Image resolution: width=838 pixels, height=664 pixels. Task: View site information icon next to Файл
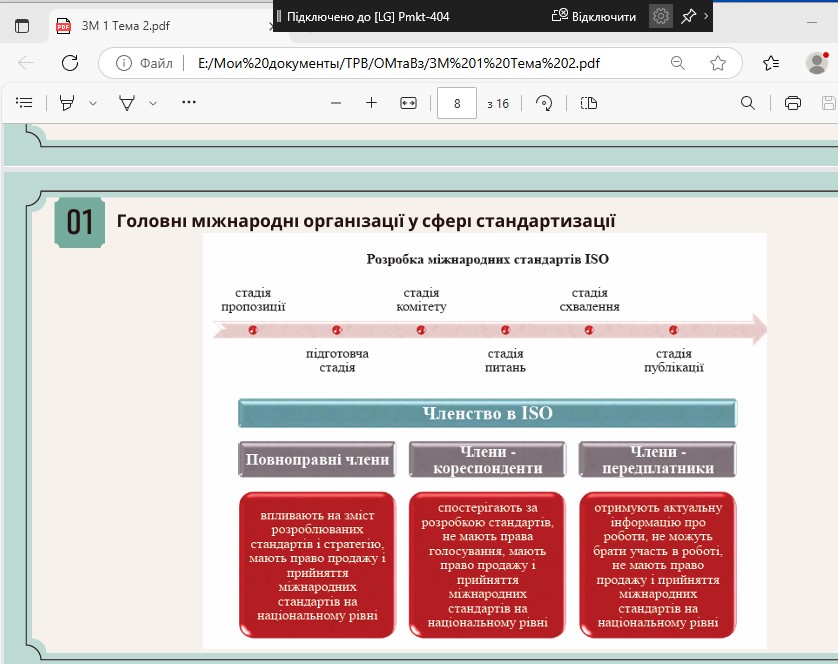[x=123, y=63]
